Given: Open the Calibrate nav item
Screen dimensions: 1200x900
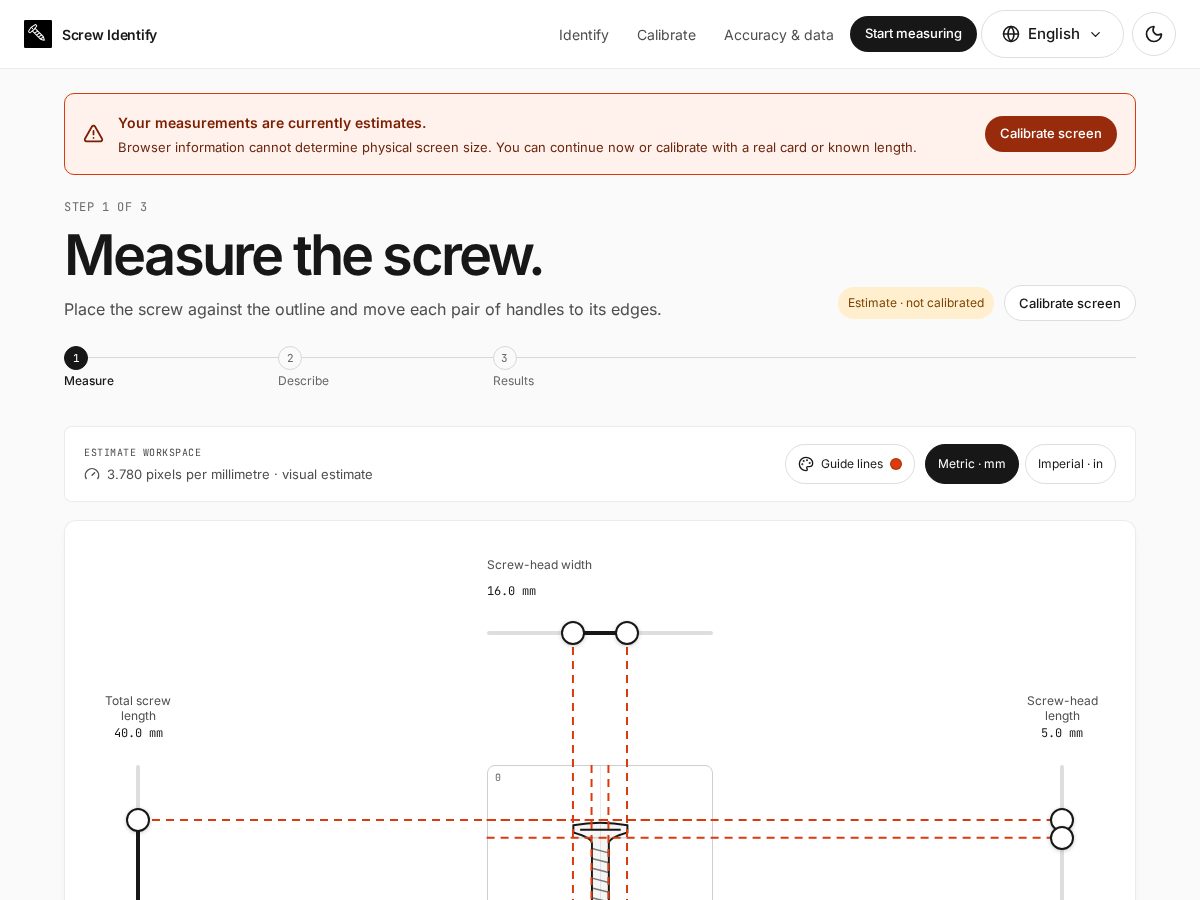Looking at the screenshot, I should click(x=666, y=35).
